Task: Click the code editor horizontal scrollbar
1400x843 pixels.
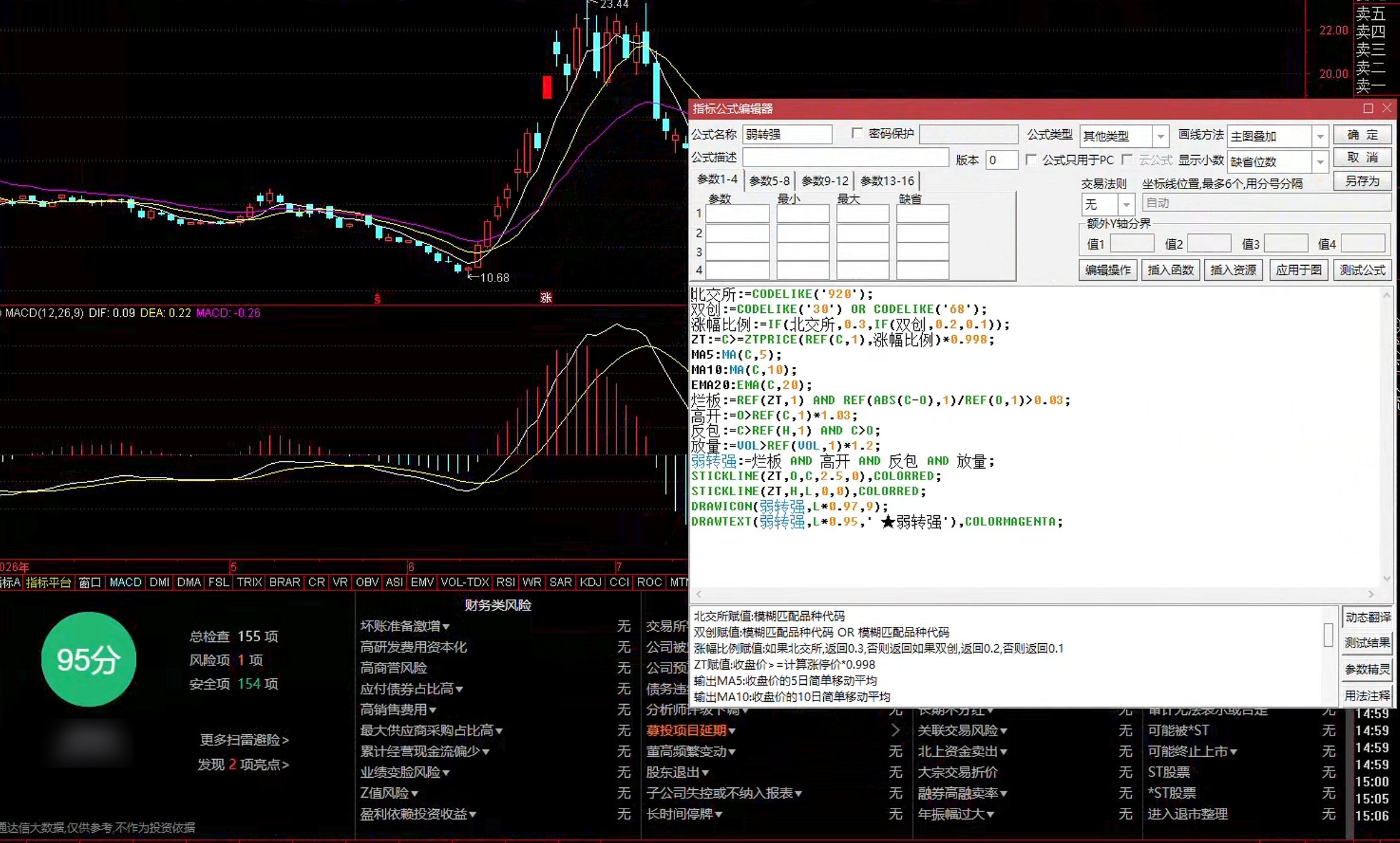Action: pyautogui.click(x=1034, y=594)
